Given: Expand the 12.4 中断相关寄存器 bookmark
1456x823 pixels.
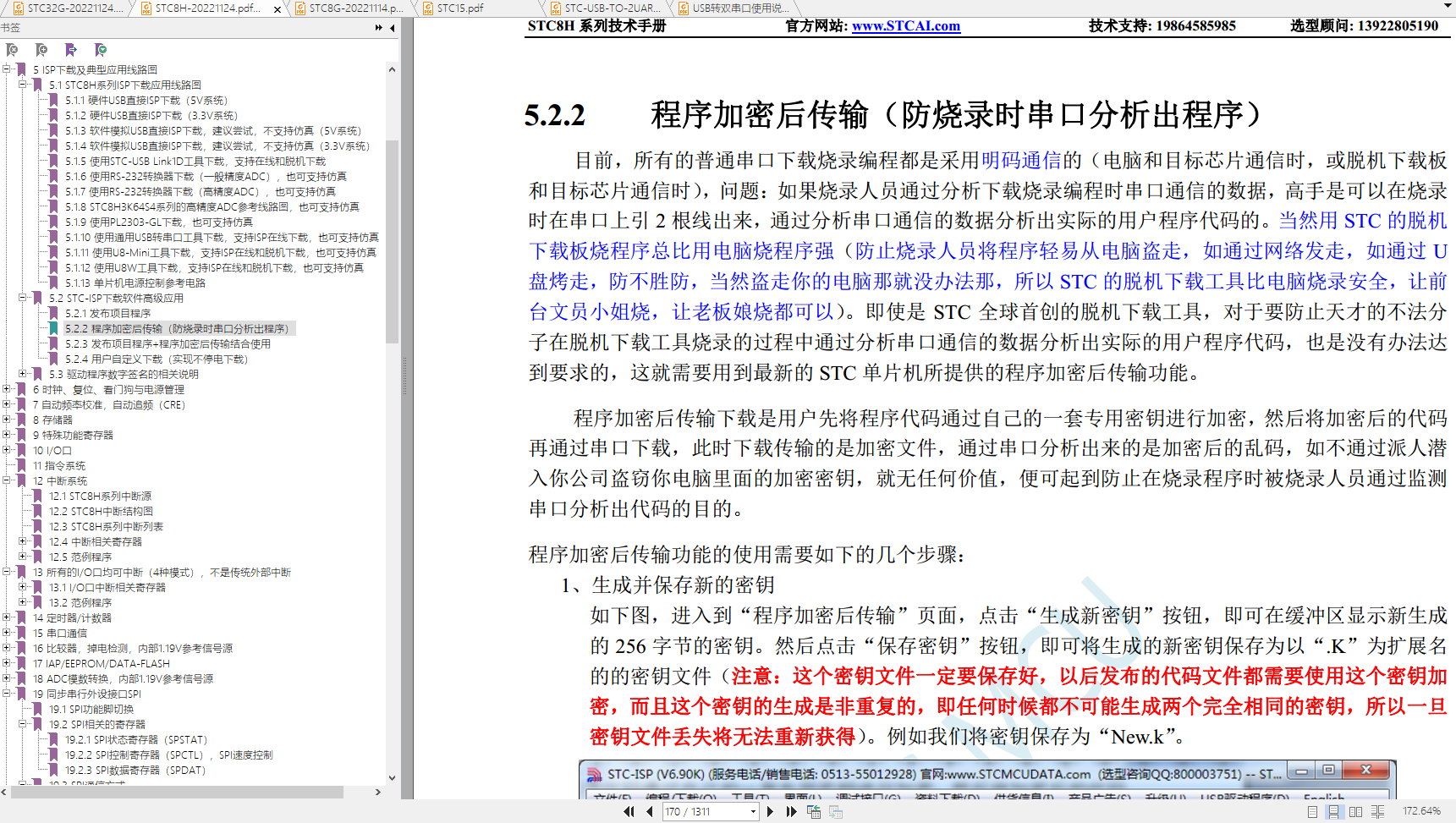Looking at the screenshot, I should click(x=23, y=541).
